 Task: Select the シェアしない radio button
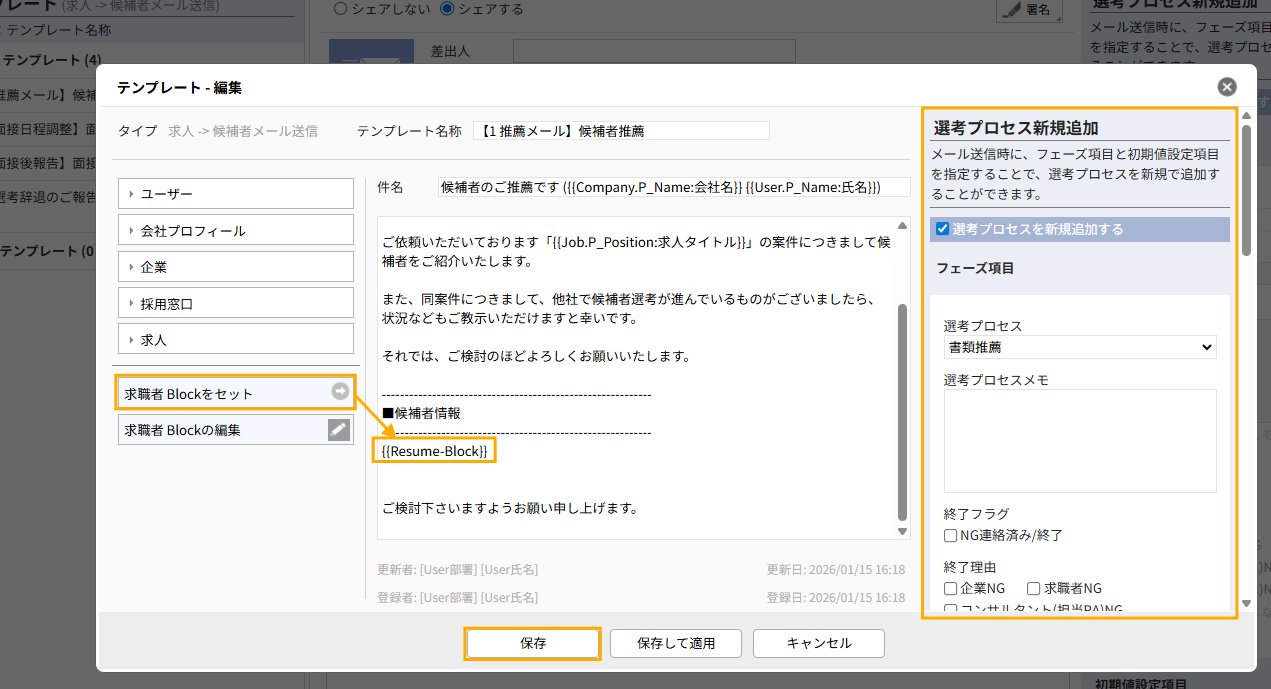coord(341,9)
